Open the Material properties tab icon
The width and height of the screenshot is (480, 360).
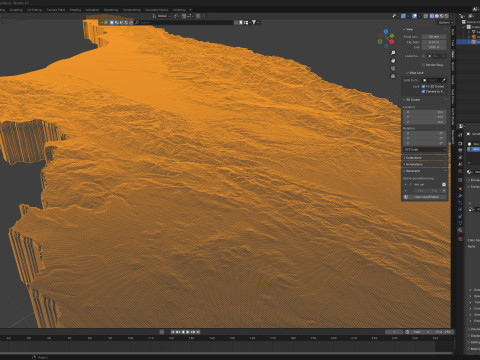(460, 230)
